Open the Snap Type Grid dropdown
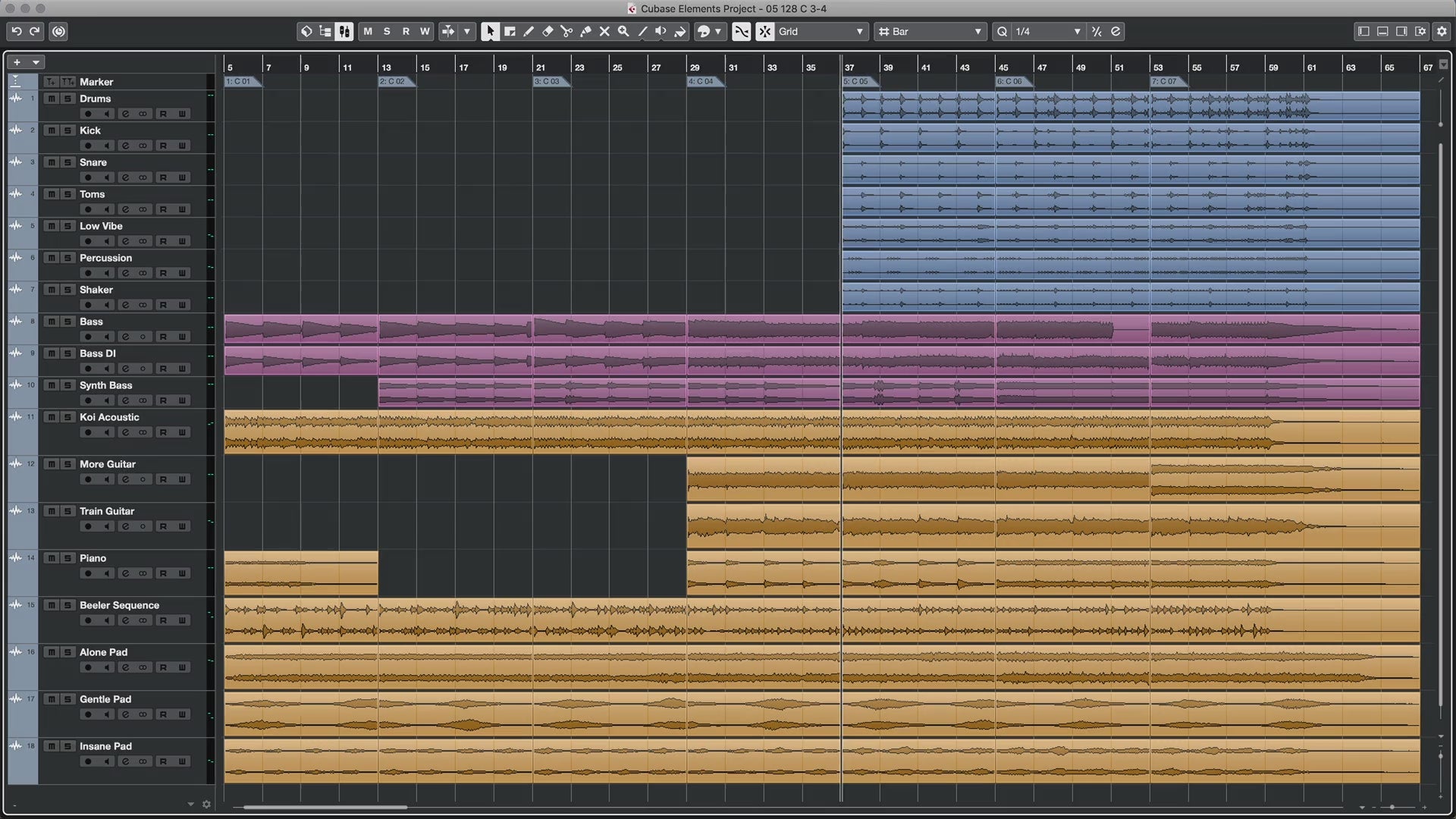 (821, 31)
